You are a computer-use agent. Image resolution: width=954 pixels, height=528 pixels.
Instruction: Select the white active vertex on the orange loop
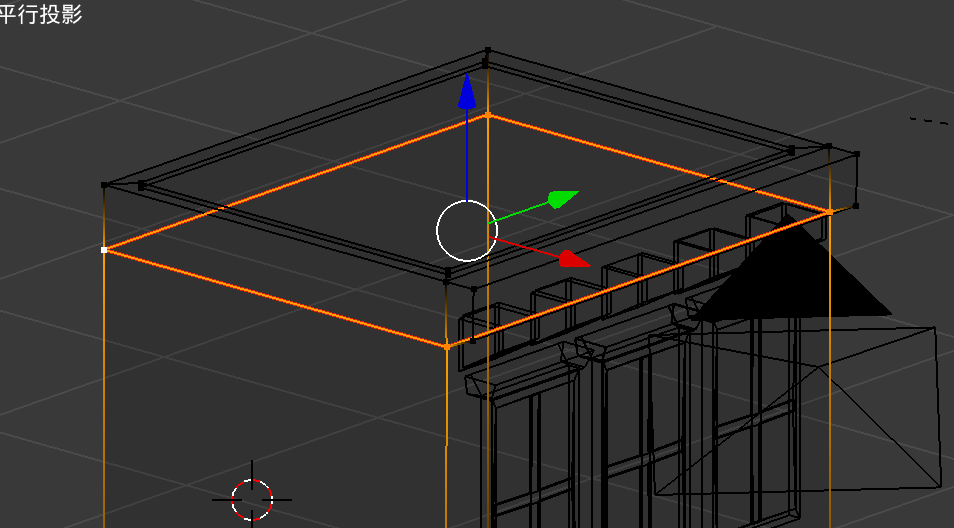(104, 249)
